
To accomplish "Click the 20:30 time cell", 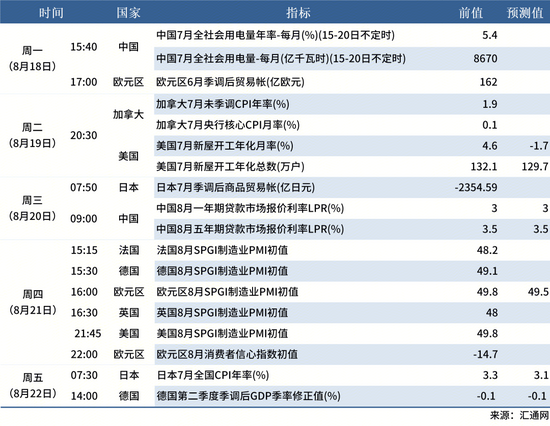I will 83,135.
